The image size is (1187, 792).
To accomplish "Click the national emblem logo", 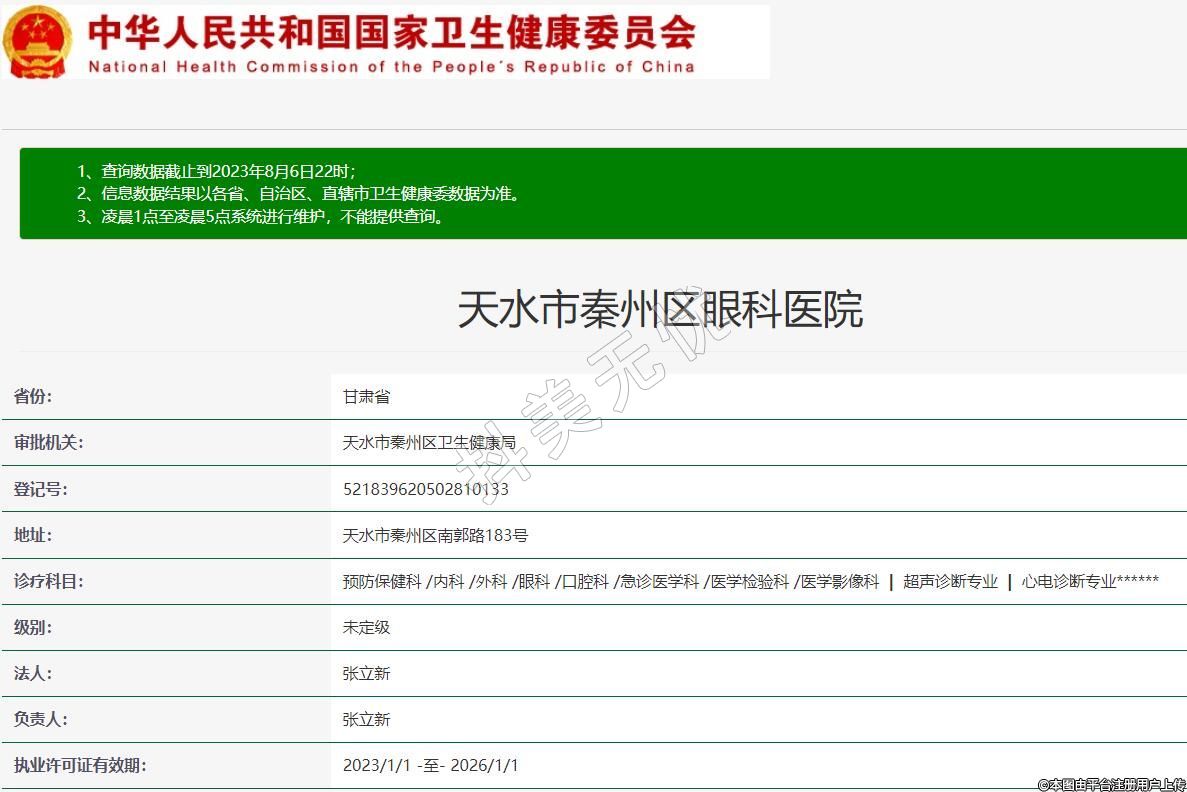I will point(37,41).
